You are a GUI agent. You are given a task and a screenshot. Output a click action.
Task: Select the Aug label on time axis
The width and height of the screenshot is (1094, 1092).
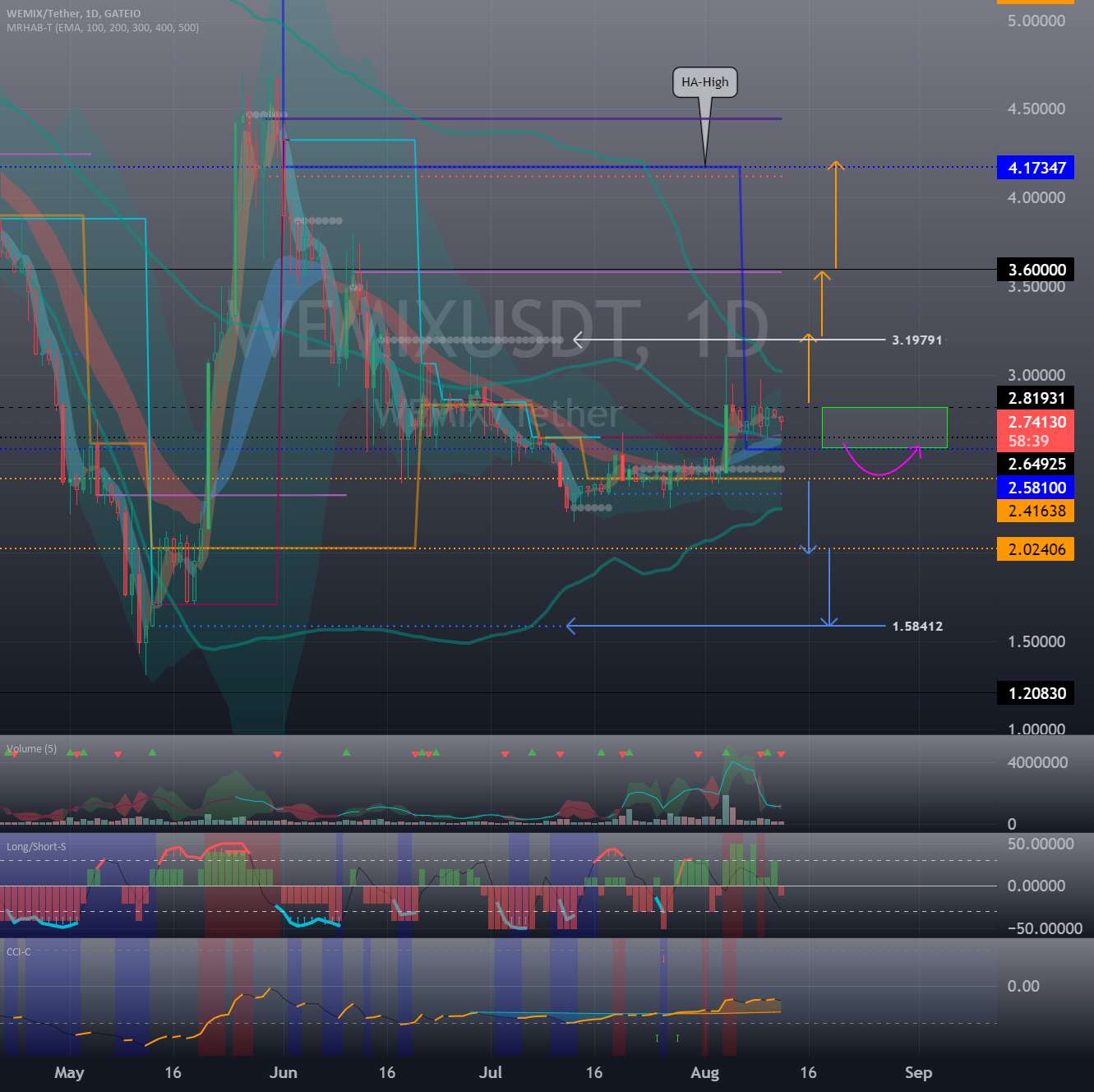tap(704, 1072)
